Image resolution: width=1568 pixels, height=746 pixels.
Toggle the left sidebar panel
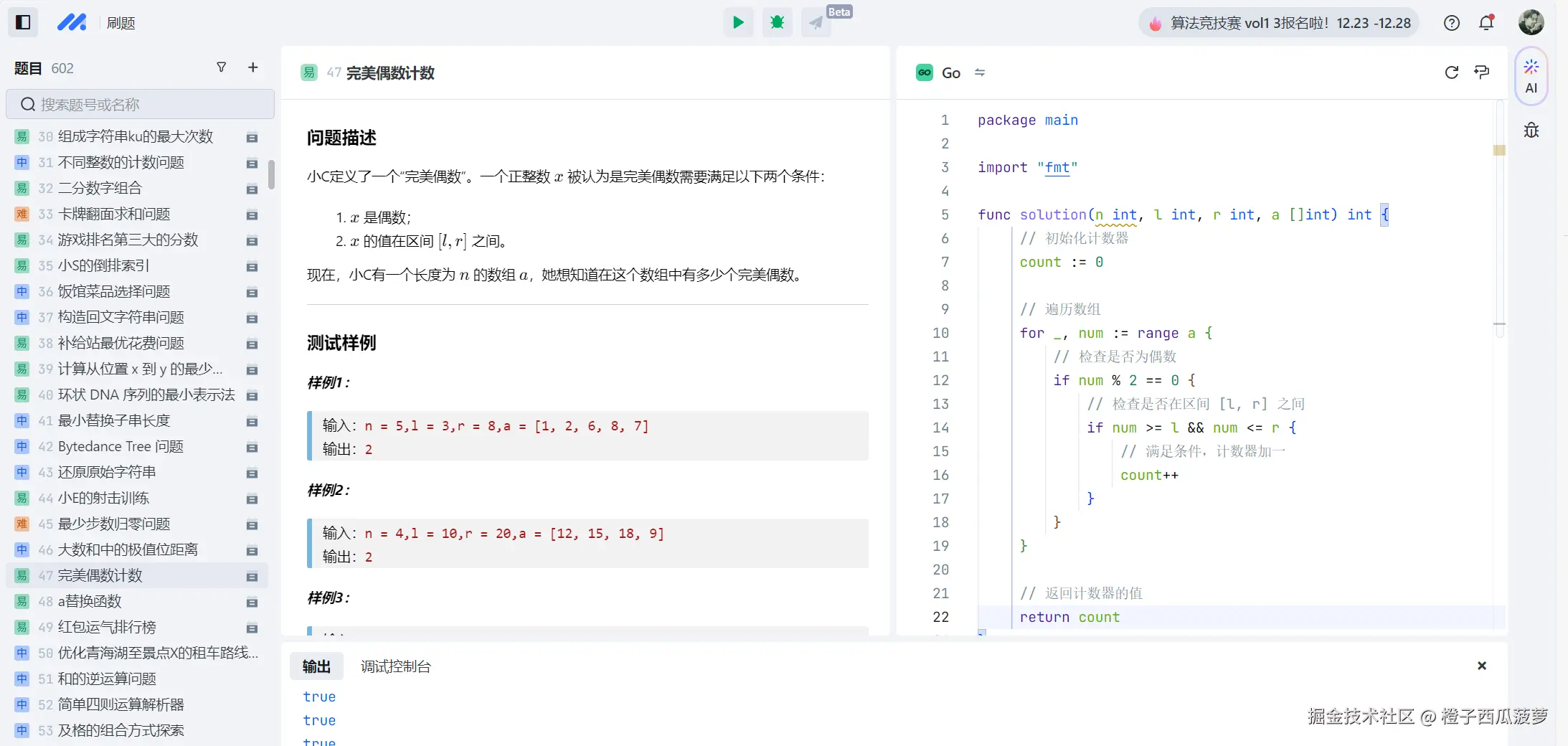[x=23, y=22]
